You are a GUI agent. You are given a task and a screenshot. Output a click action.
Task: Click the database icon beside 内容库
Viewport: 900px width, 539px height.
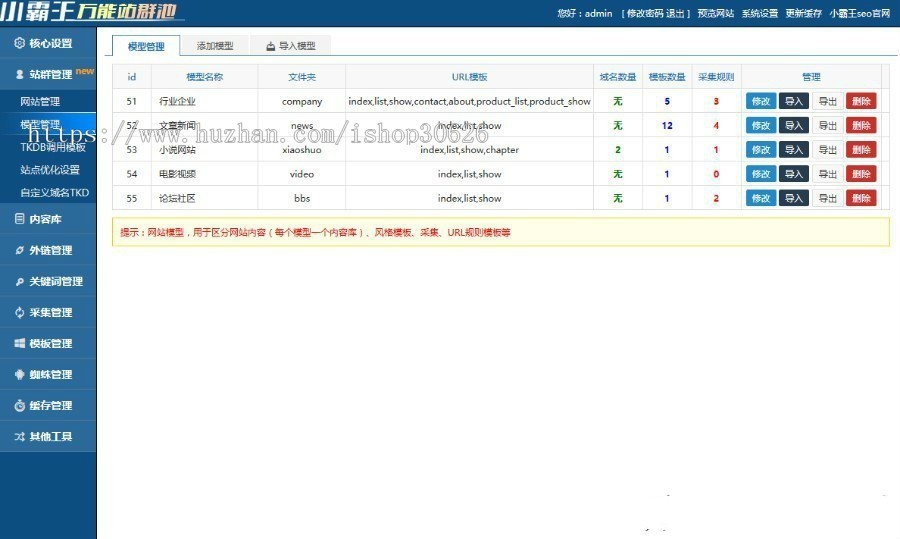coord(20,219)
